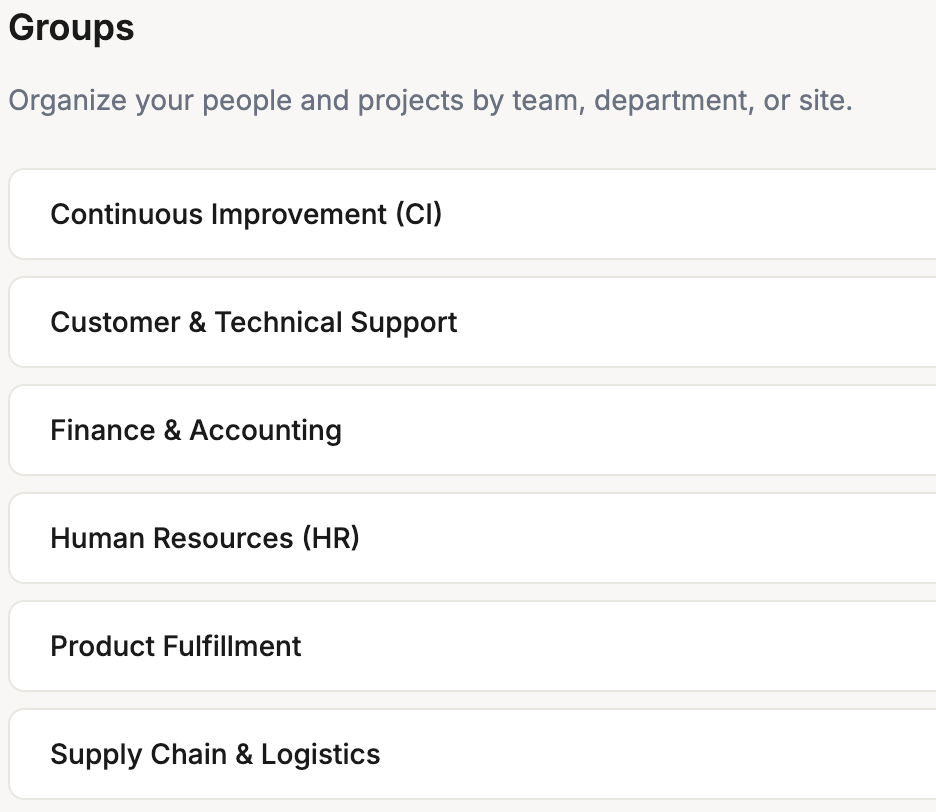Viewport: 936px width, 812px height.
Task: Select the Finance & Accounting group row
Action: tap(196, 430)
